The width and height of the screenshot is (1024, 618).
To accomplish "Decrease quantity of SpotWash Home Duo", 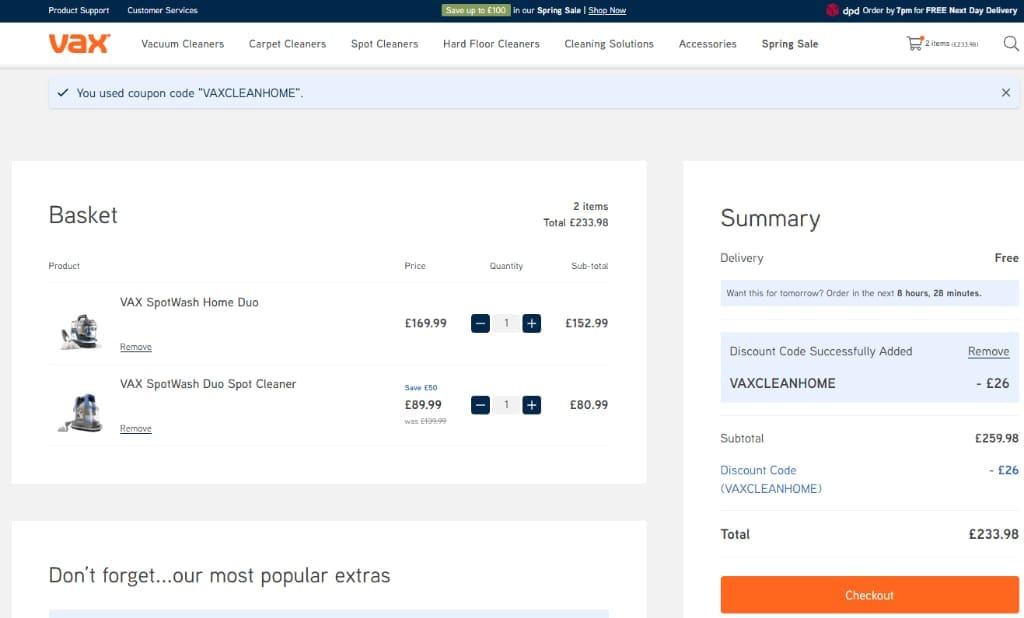I will click(x=480, y=323).
